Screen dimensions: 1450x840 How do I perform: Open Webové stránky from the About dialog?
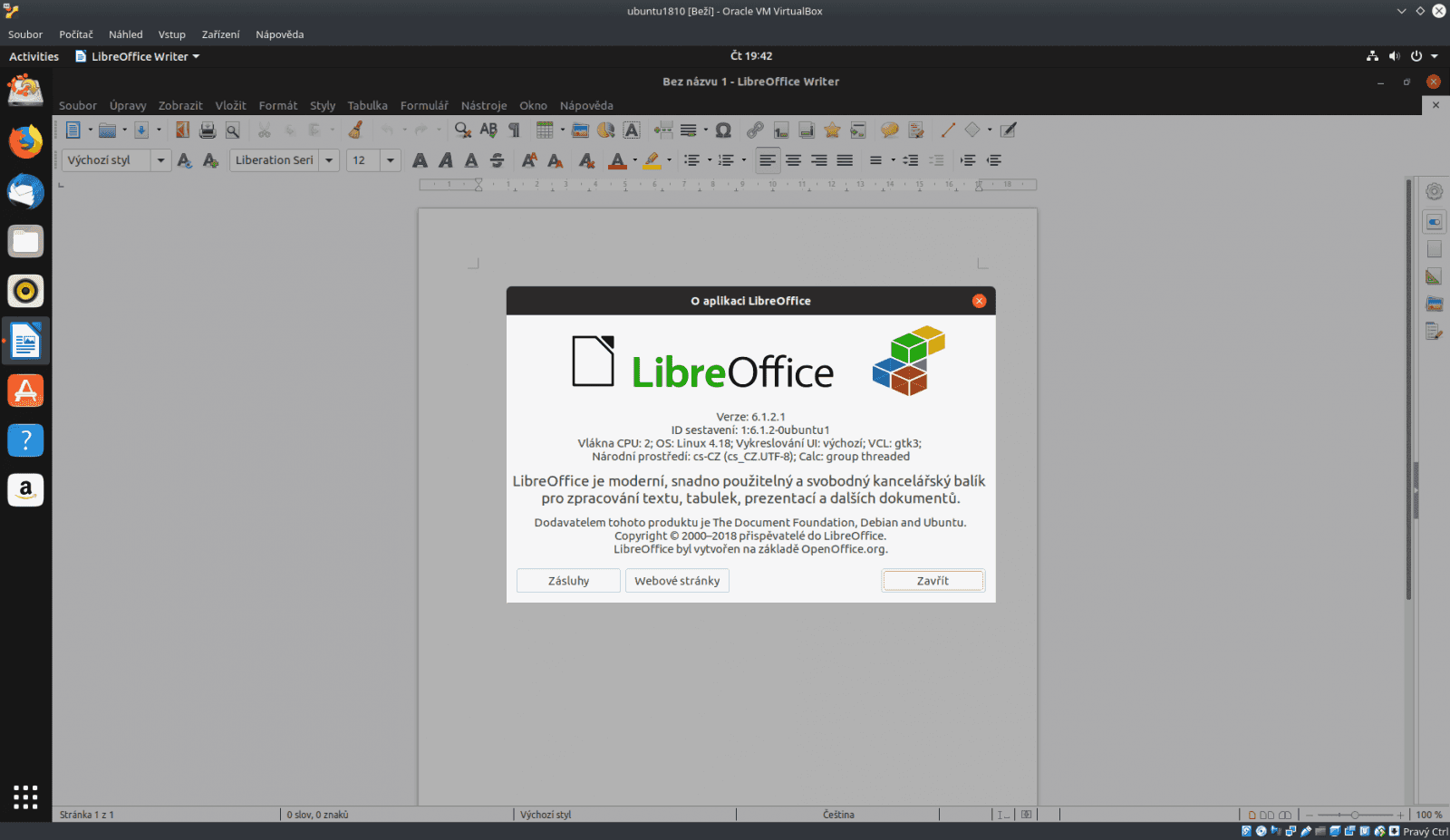tap(677, 580)
